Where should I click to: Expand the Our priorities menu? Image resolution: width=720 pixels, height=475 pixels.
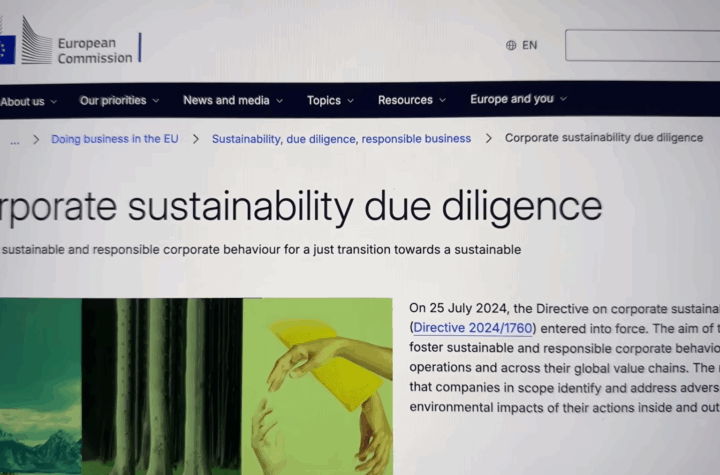pos(119,100)
